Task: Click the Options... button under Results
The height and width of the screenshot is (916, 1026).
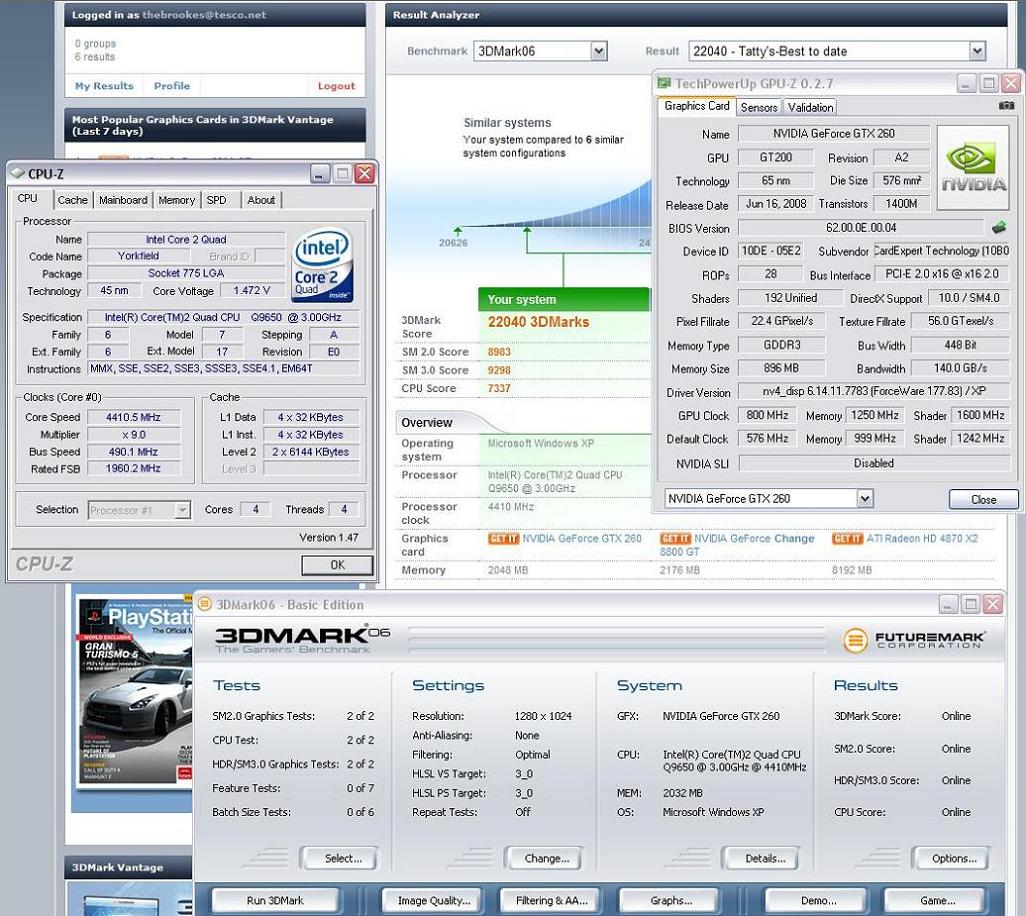Action: [x=950, y=858]
